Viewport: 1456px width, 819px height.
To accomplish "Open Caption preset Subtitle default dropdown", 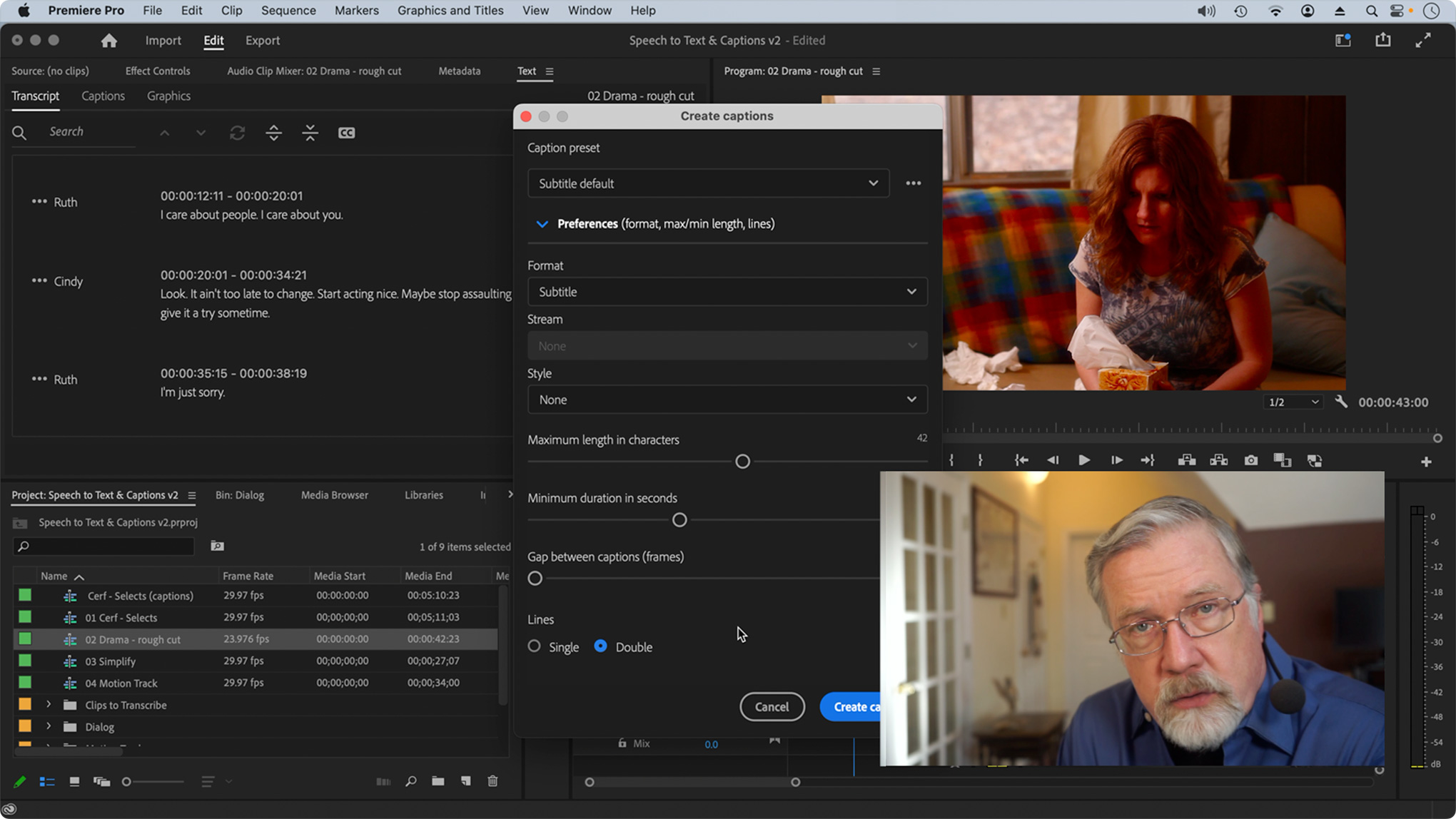I will [708, 183].
